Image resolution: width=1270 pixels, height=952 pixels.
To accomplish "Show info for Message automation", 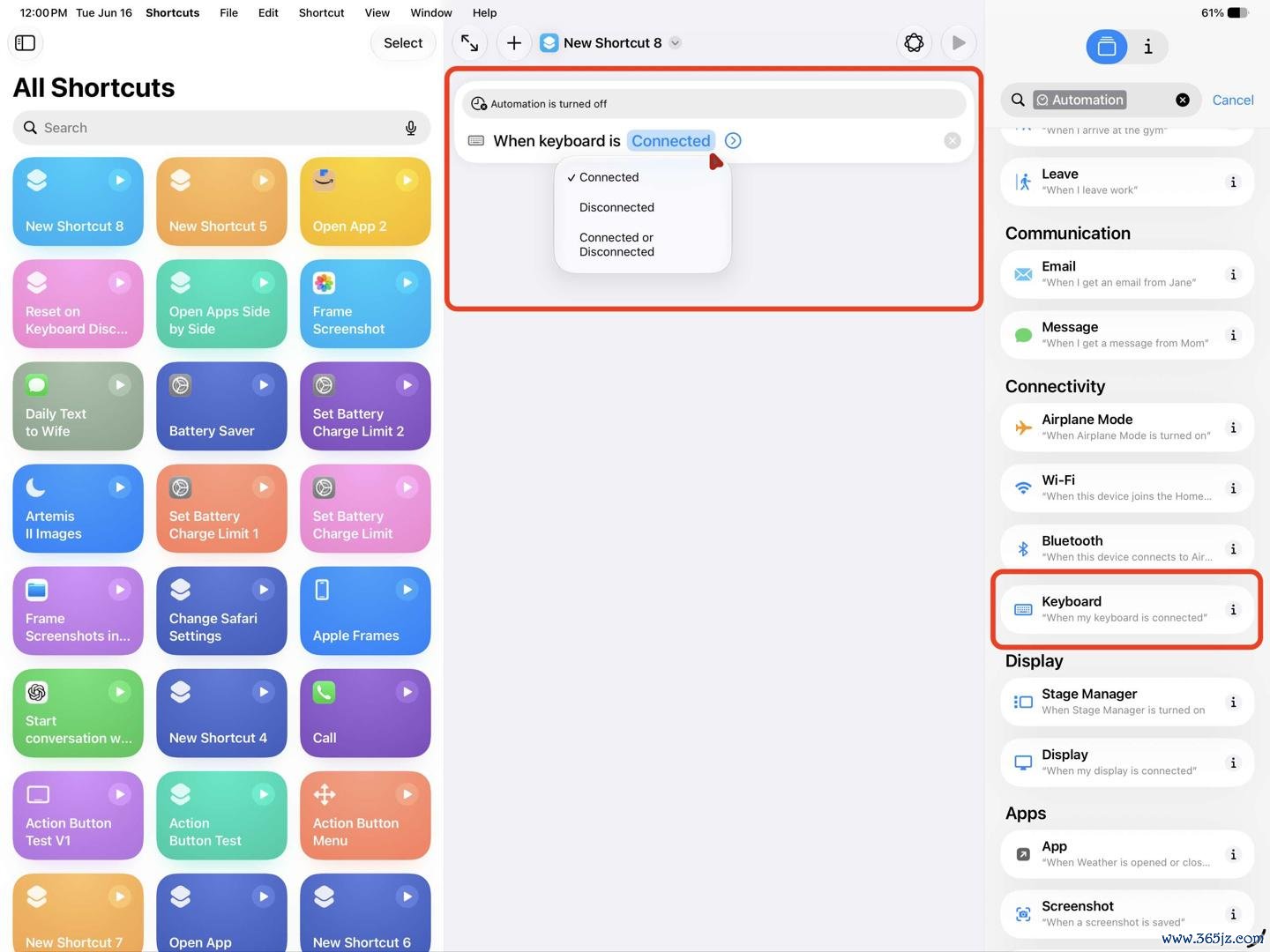I will (1233, 335).
